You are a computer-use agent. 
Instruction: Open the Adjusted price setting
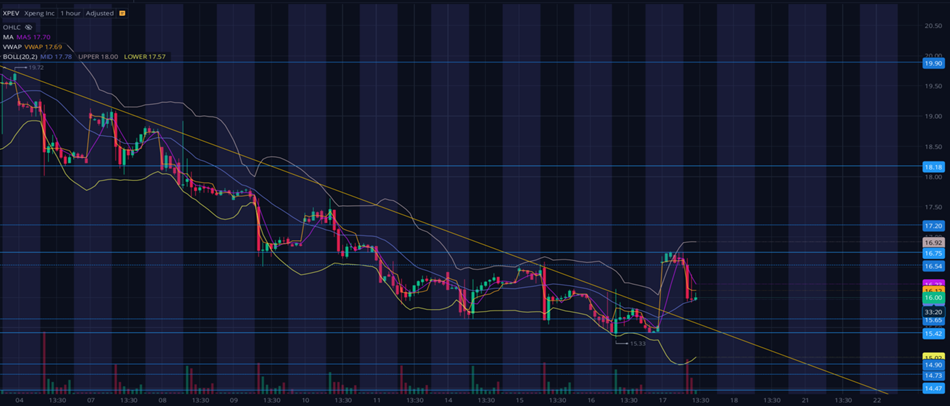point(99,13)
